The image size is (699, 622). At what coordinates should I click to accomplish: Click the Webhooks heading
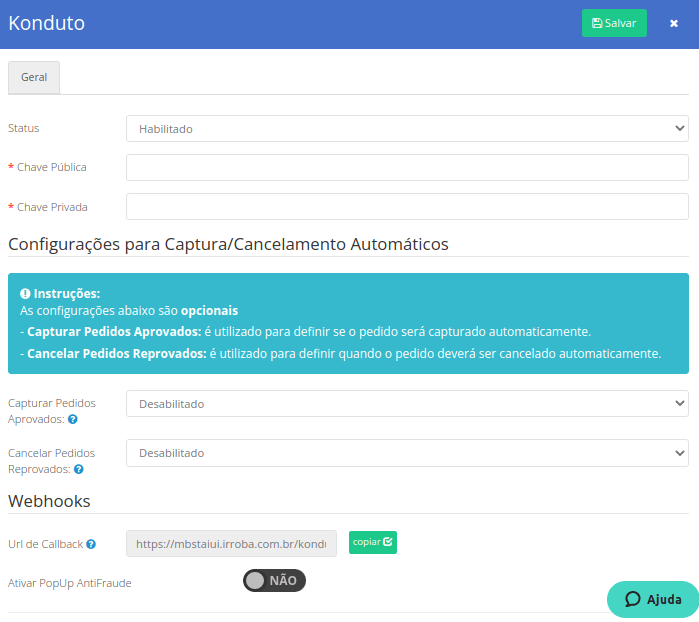point(49,501)
